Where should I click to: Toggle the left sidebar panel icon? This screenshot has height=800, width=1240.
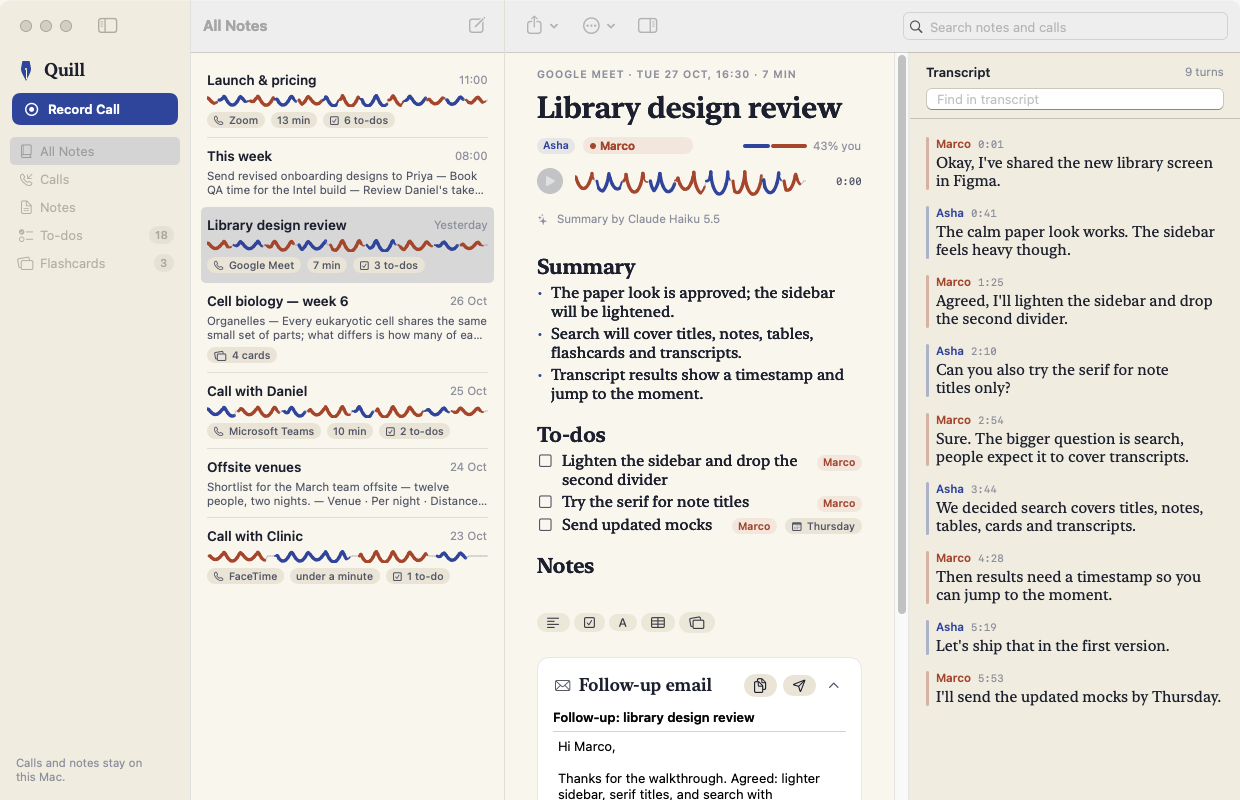pos(108,26)
